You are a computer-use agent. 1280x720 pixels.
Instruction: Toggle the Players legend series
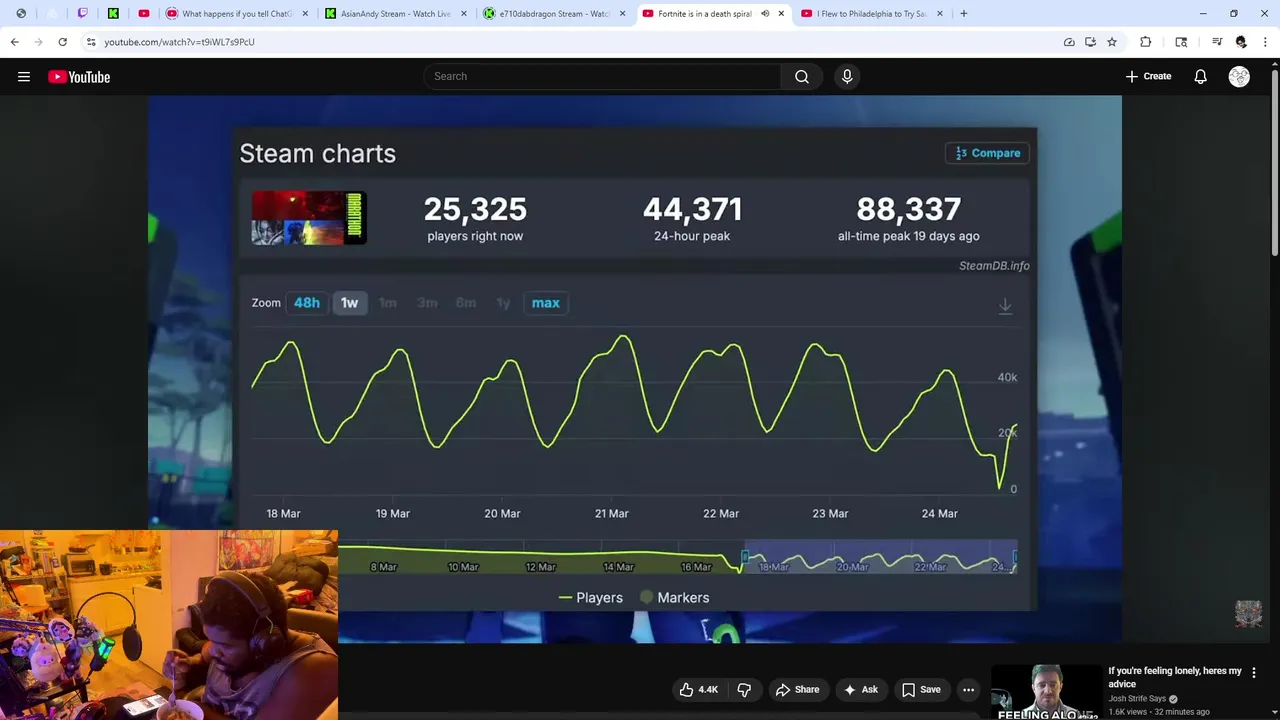(591, 598)
